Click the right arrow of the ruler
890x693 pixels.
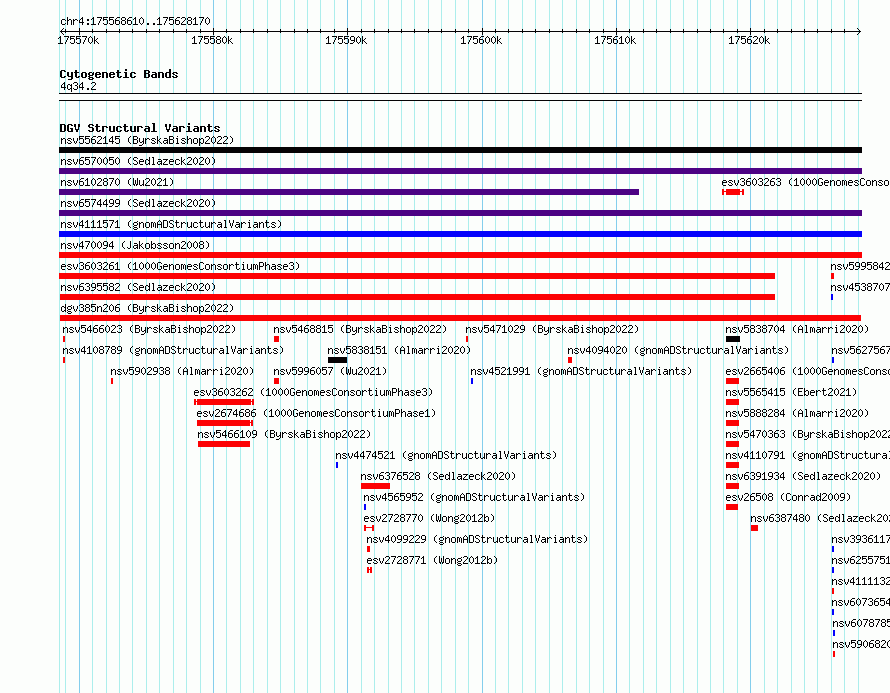click(859, 31)
